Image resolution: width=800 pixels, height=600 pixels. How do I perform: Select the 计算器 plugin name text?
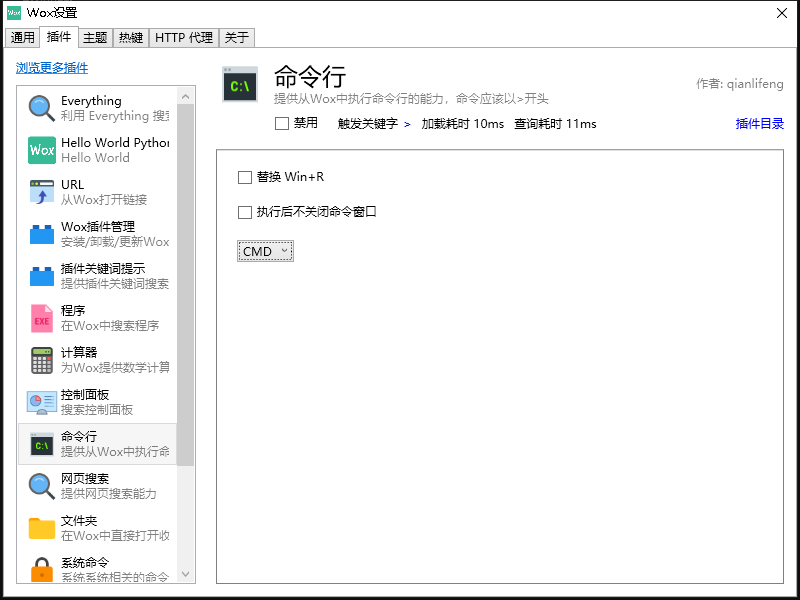(79, 352)
